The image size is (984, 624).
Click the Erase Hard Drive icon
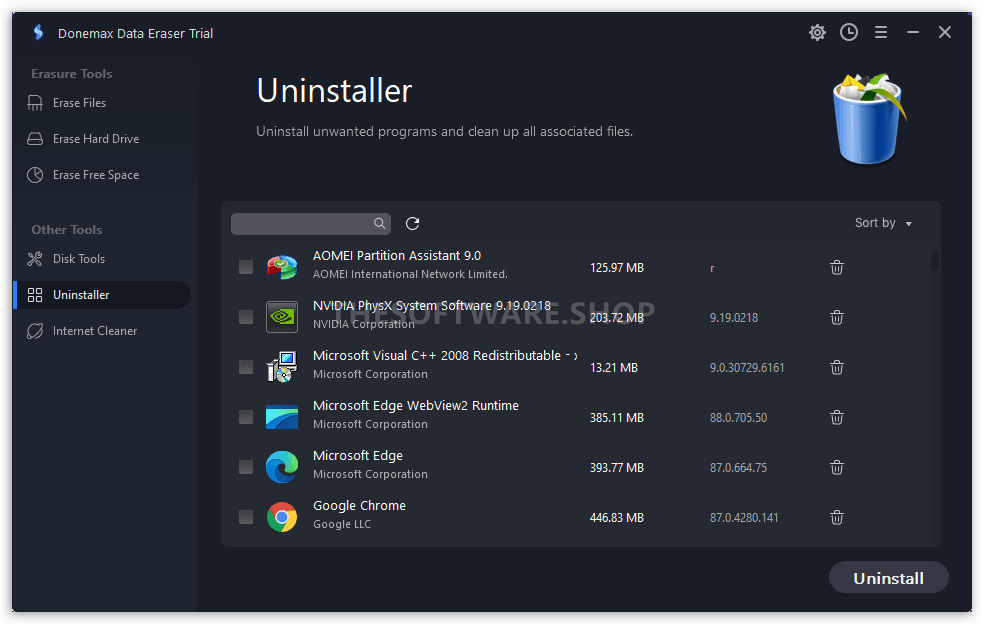(35, 139)
